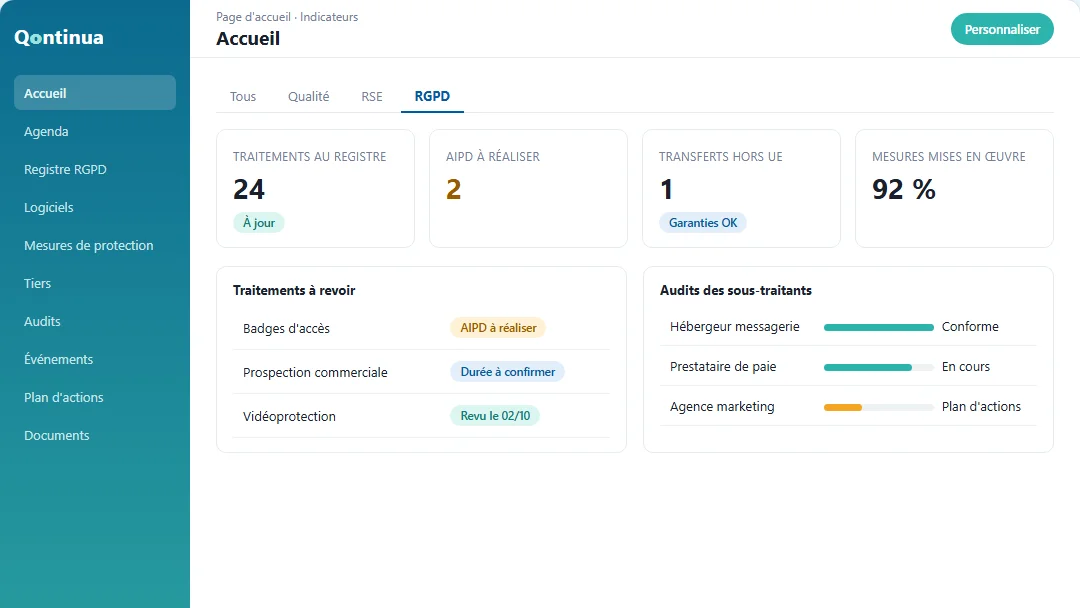Open the Traitements au registre card
1080x608 pixels.
[x=315, y=188]
